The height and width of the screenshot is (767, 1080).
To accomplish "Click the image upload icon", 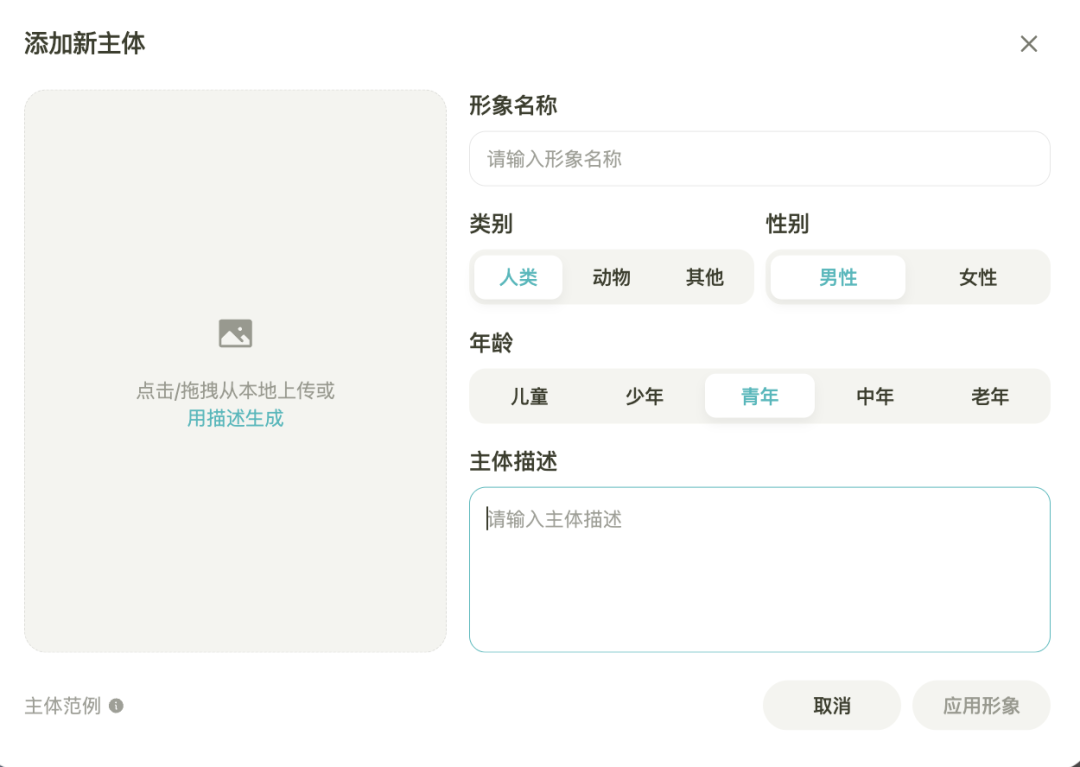I will point(235,333).
